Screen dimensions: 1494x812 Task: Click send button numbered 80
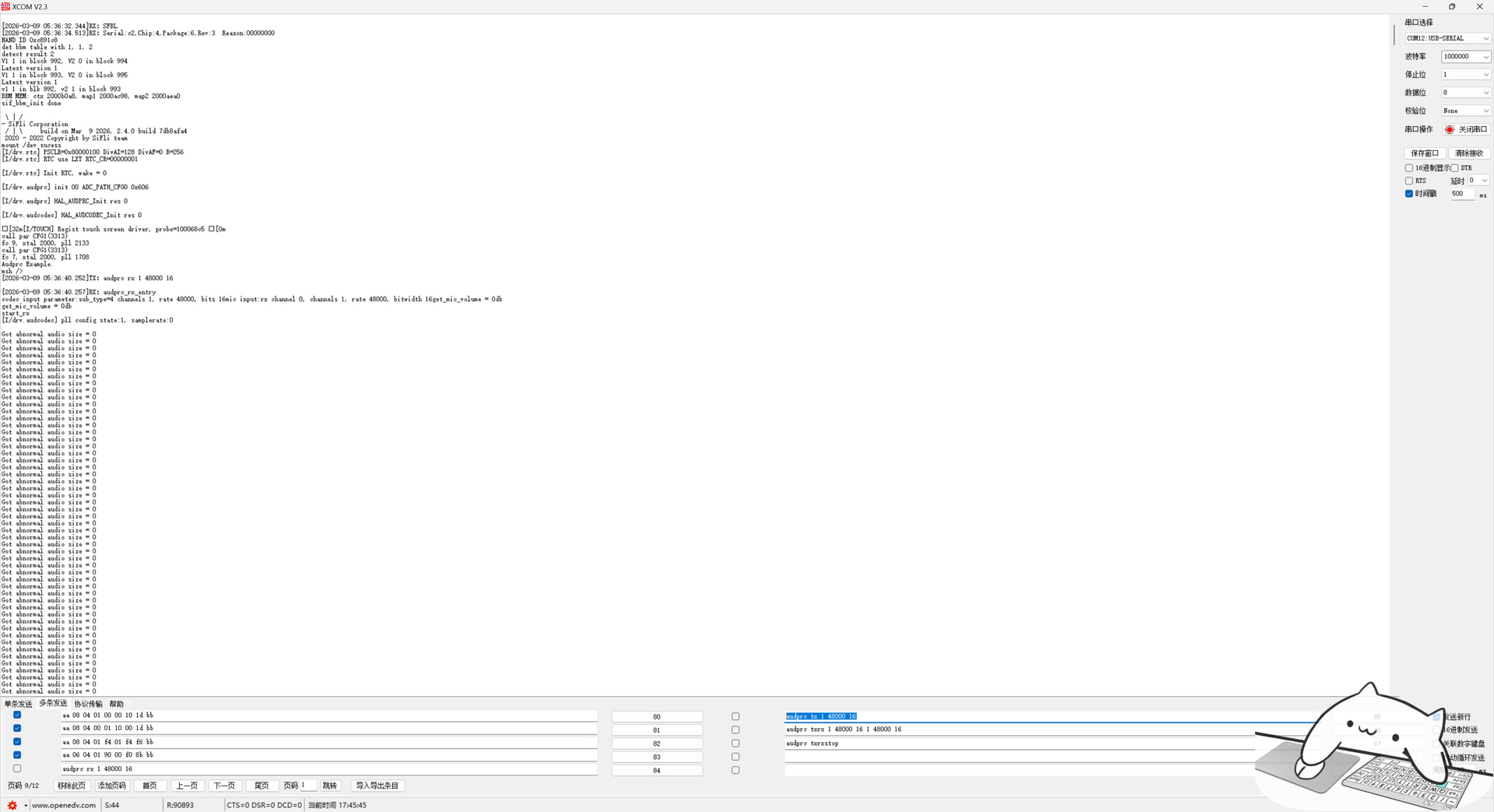pos(657,716)
